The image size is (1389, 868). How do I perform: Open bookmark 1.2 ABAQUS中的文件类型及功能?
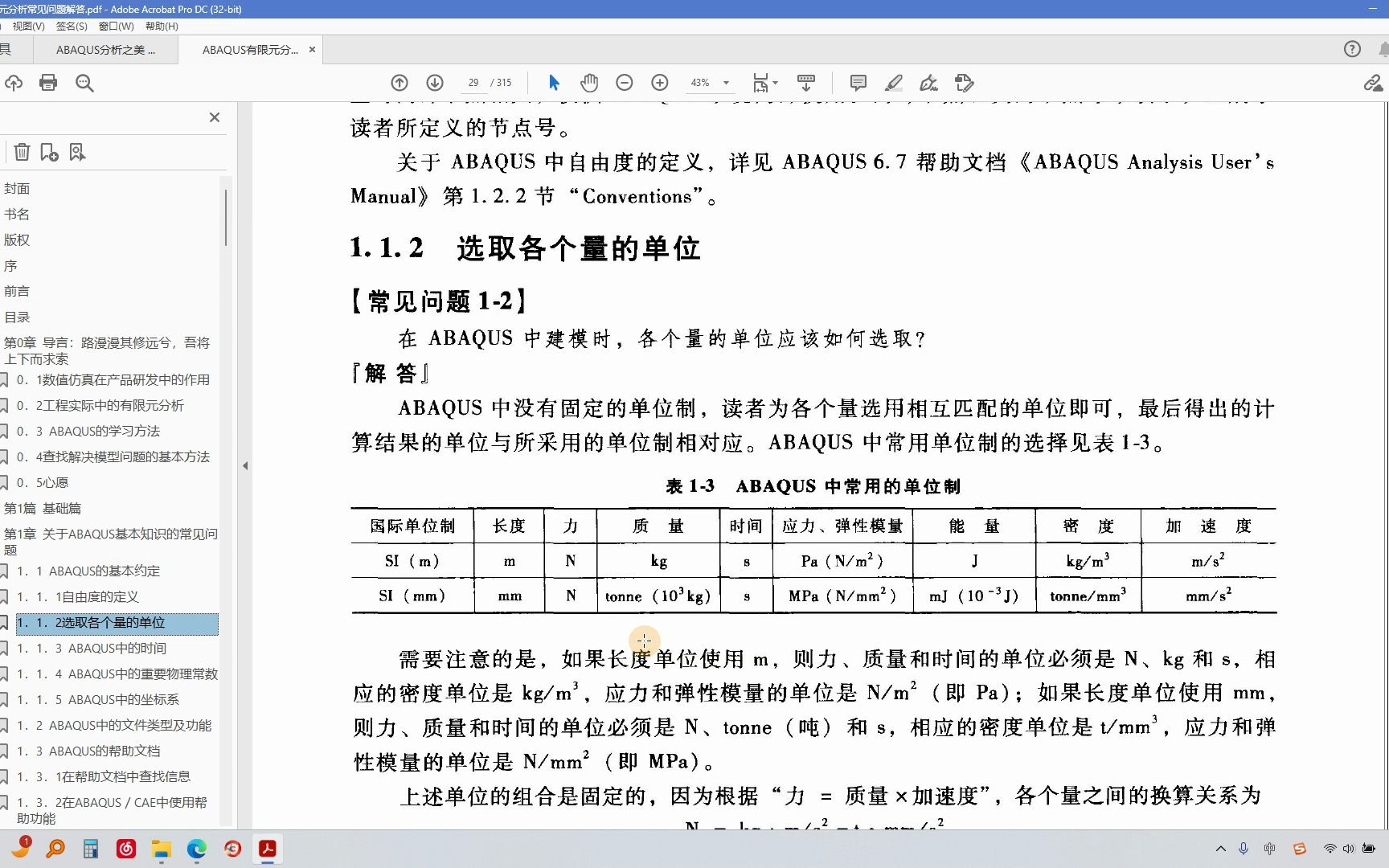coord(114,725)
